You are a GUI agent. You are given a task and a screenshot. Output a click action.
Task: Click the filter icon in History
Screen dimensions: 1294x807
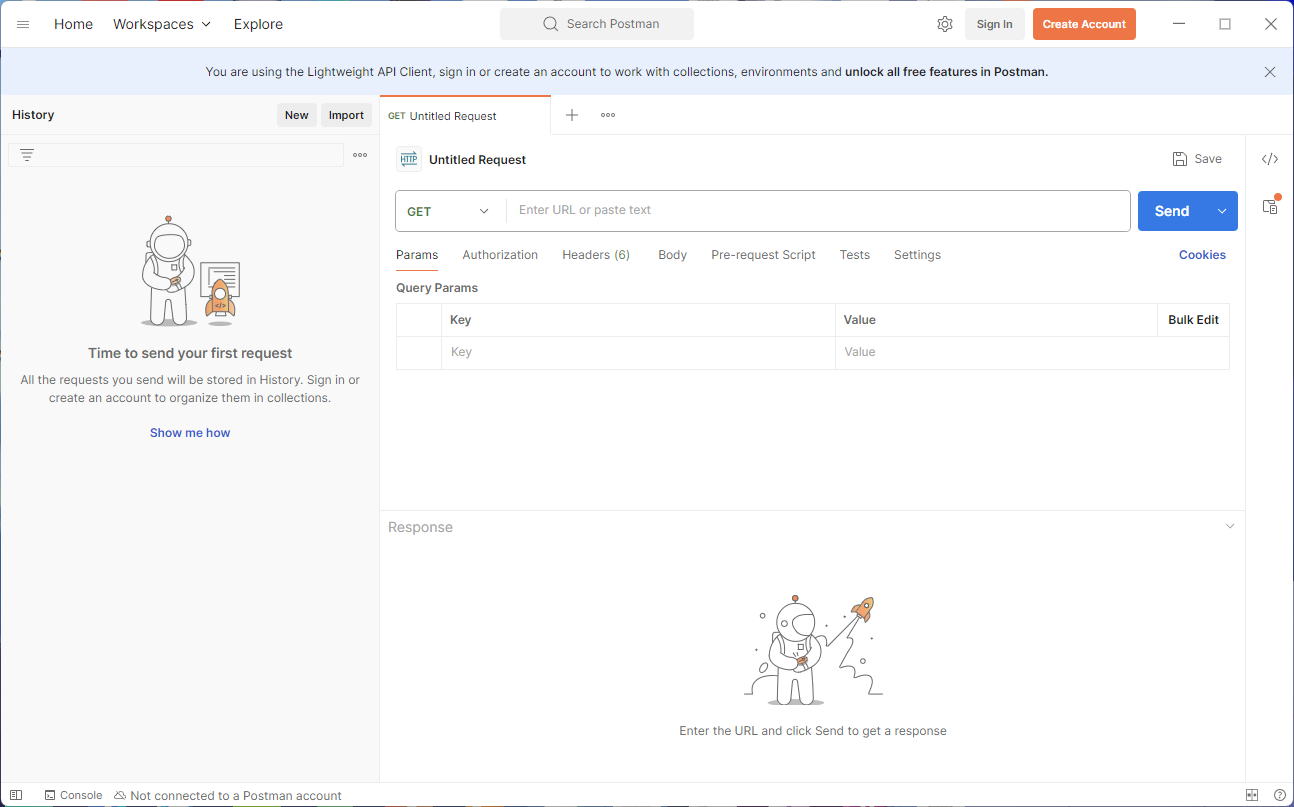point(27,155)
